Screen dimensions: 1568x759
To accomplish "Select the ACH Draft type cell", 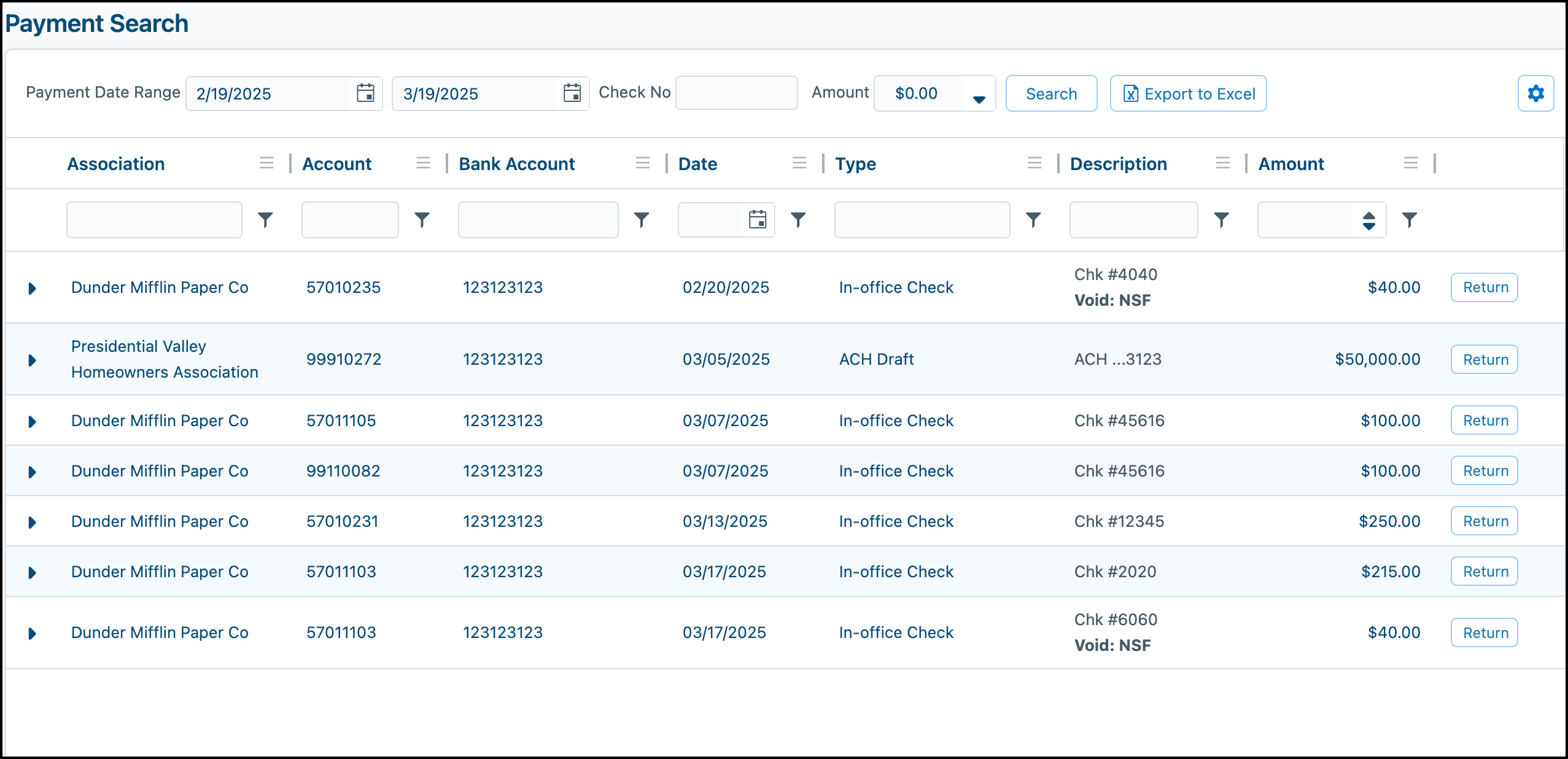I will (x=876, y=359).
